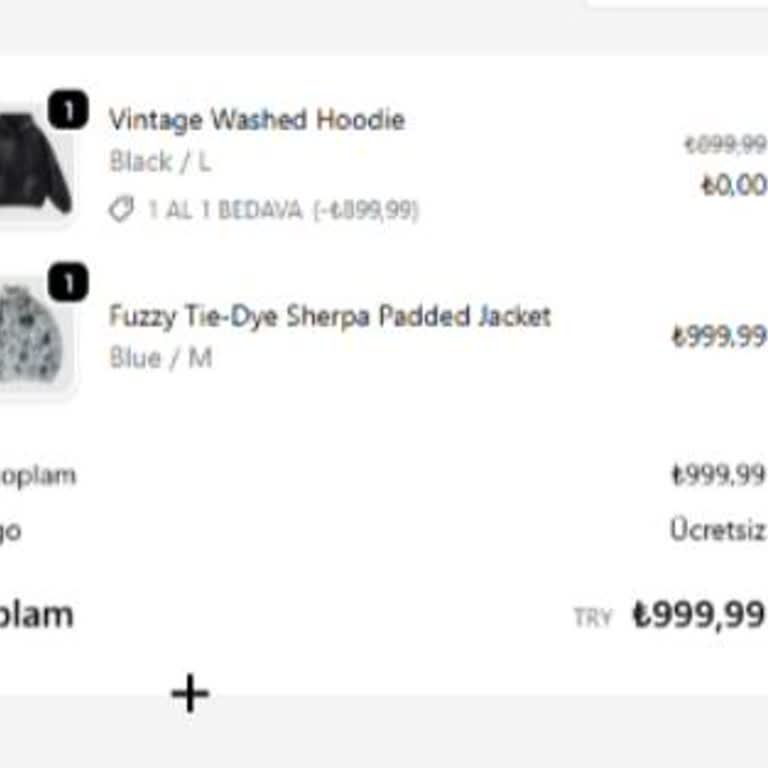Image resolution: width=768 pixels, height=768 pixels.
Task: Click the discount tag icon
Action: click(121, 210)
